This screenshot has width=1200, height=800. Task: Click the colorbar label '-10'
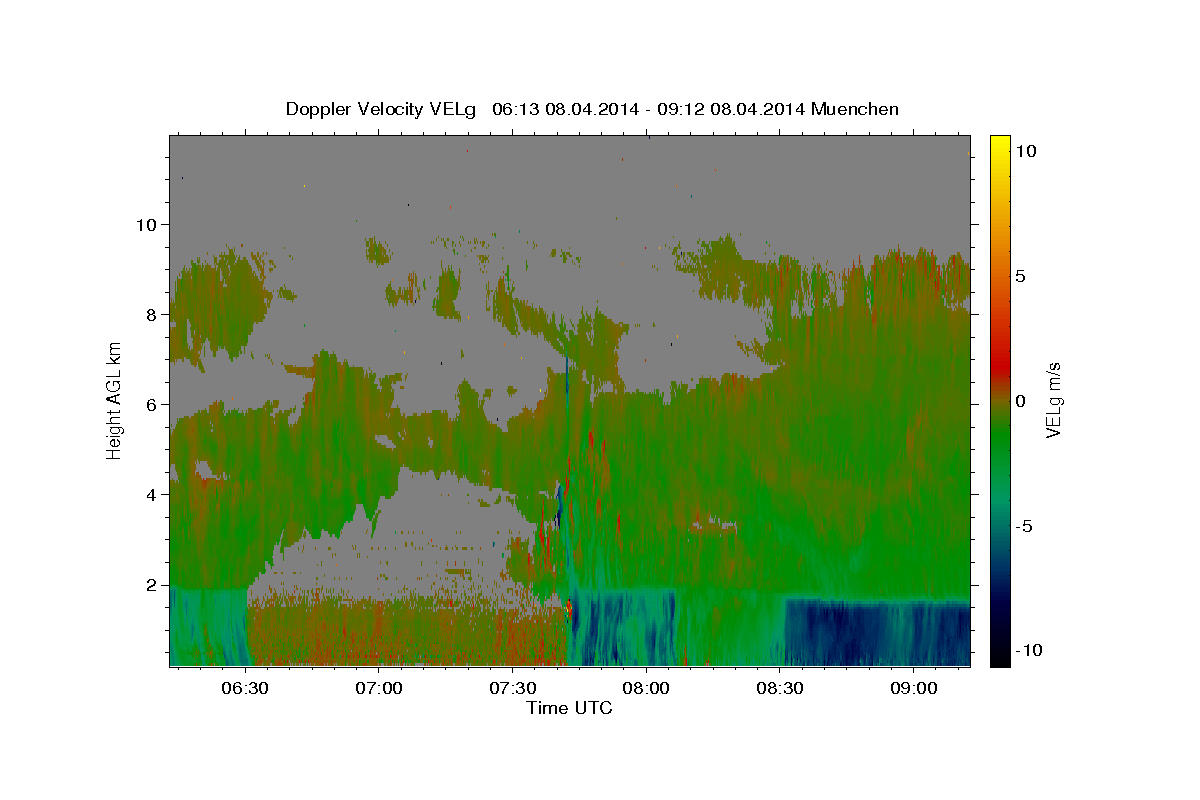click(x=1028, y=651)
